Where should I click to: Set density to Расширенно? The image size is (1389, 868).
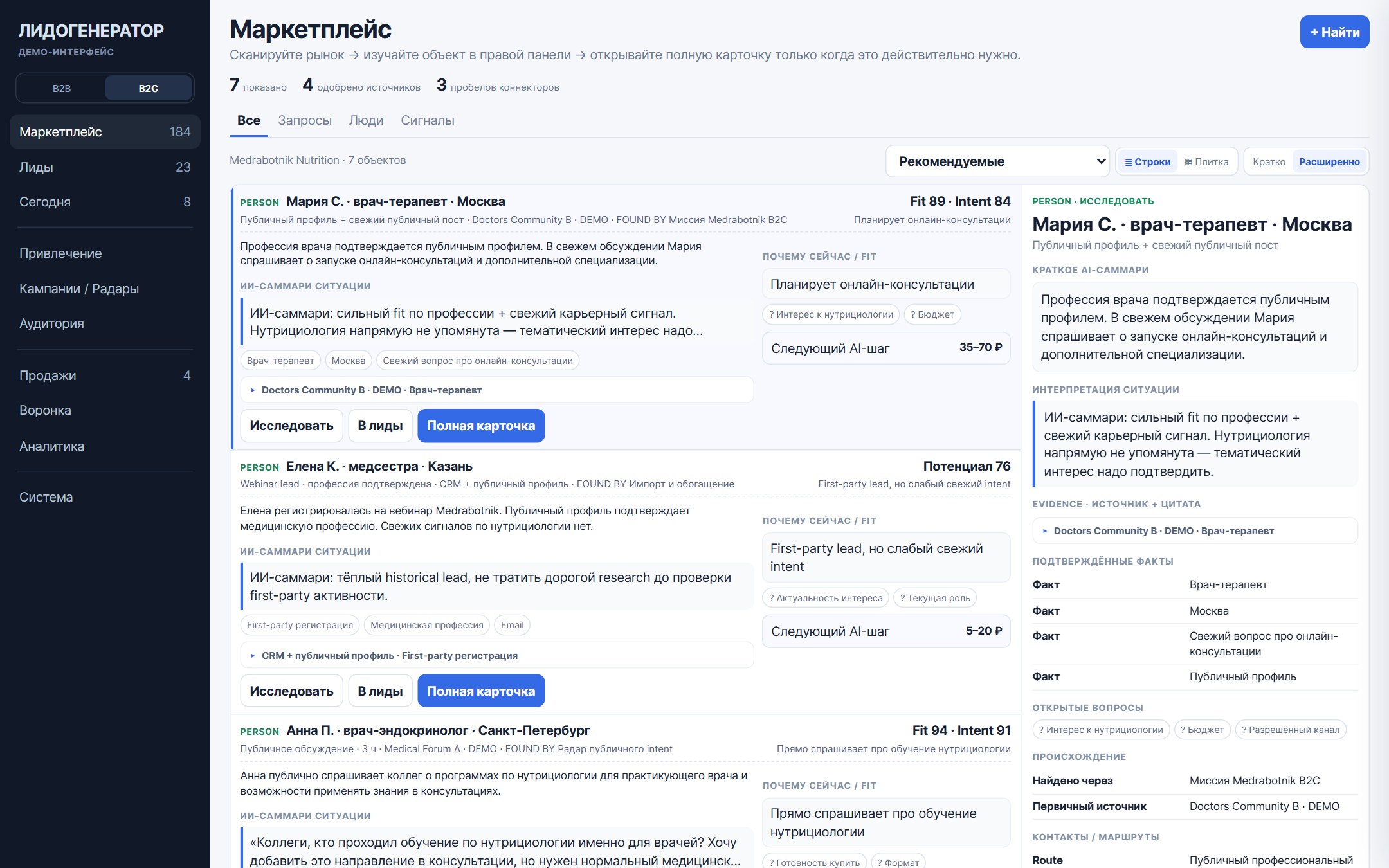click(x=1329, y=162)
